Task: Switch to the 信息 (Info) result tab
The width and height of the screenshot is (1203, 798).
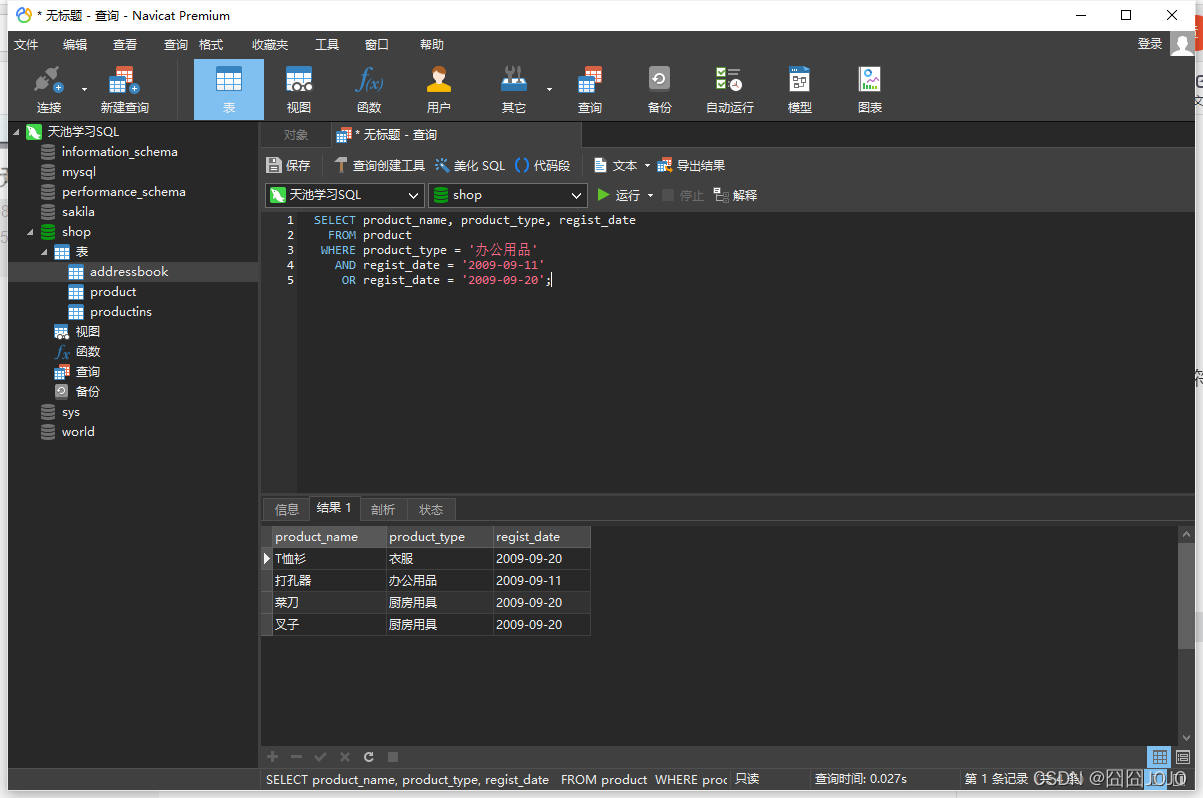Action: (x=287, y=509)
